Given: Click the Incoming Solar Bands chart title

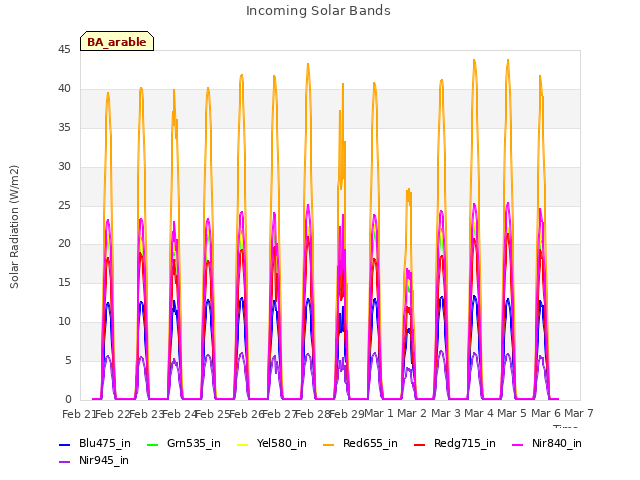Looking at the screenshot, I should tap(318, 11).
